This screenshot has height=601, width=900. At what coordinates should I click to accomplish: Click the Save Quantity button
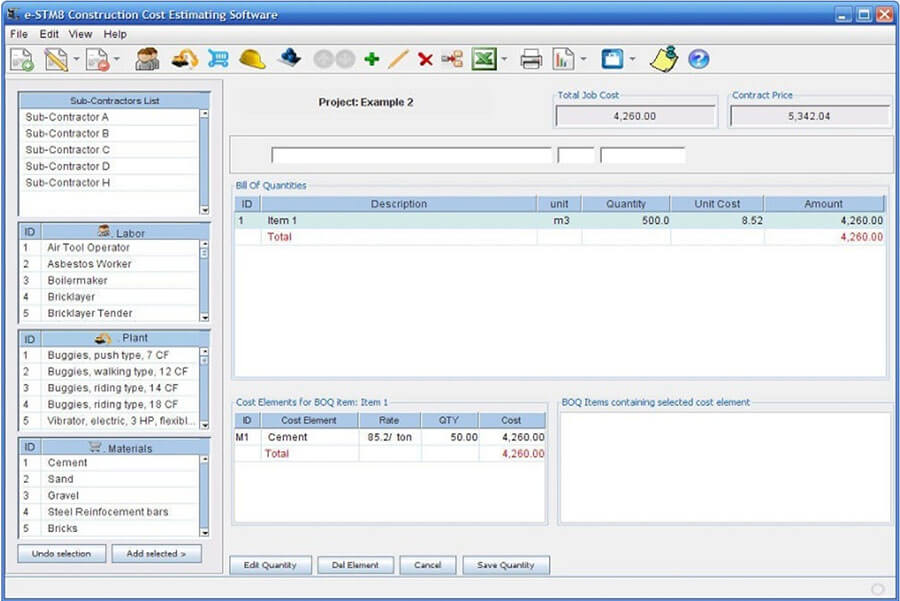point(505,564)
